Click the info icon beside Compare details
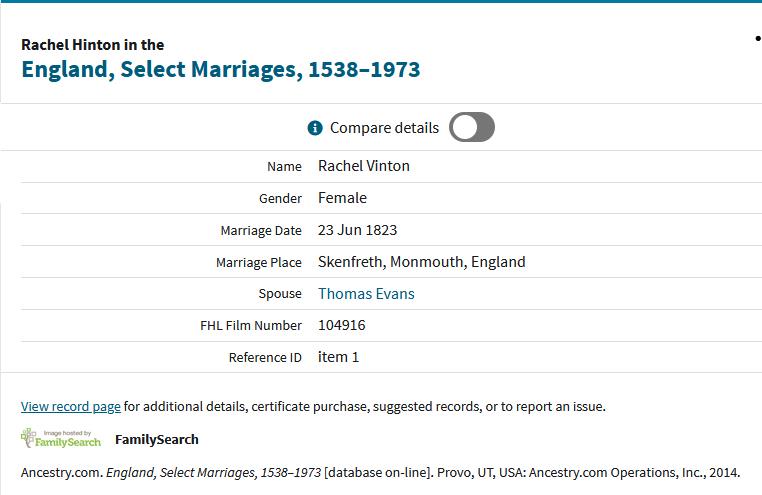This screenshot has width=762, height=495. click(315, 128)
